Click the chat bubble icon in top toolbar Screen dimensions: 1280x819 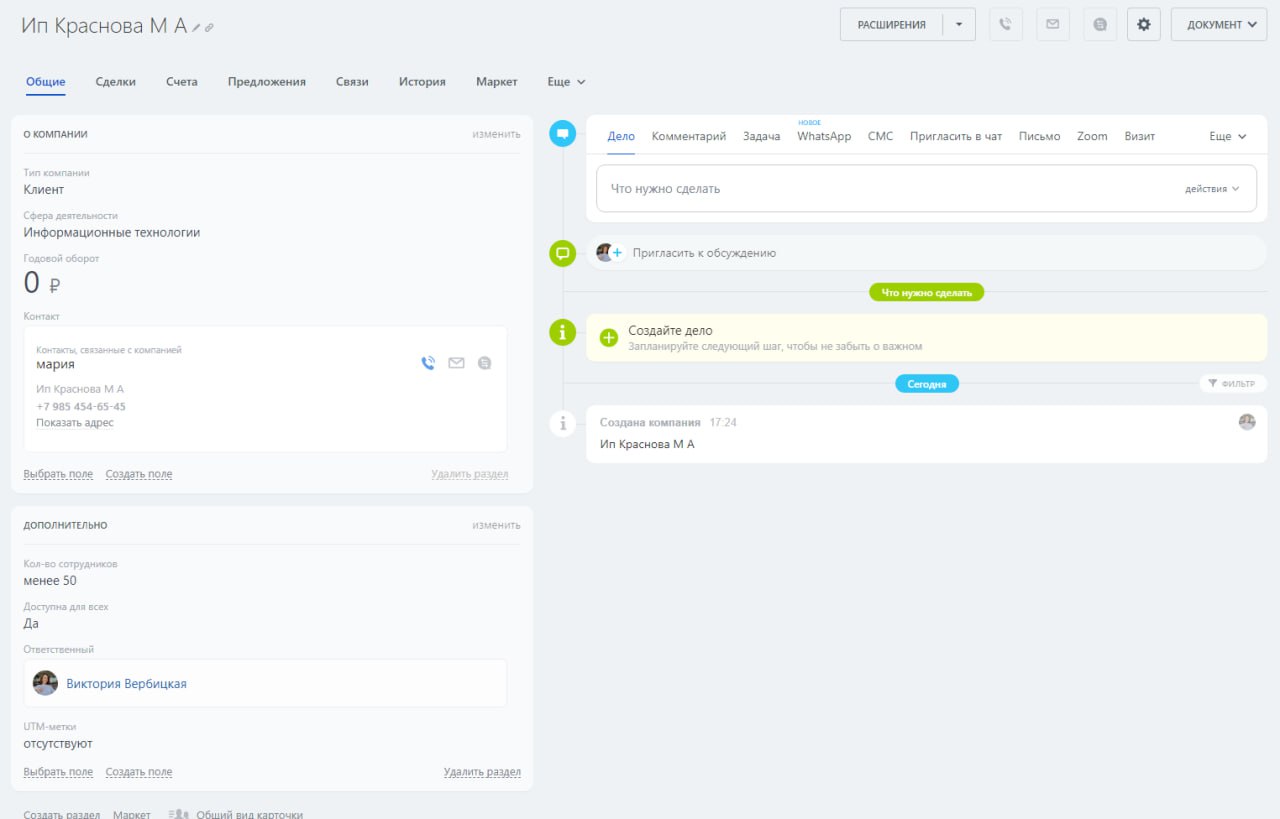pos(1100,25)
